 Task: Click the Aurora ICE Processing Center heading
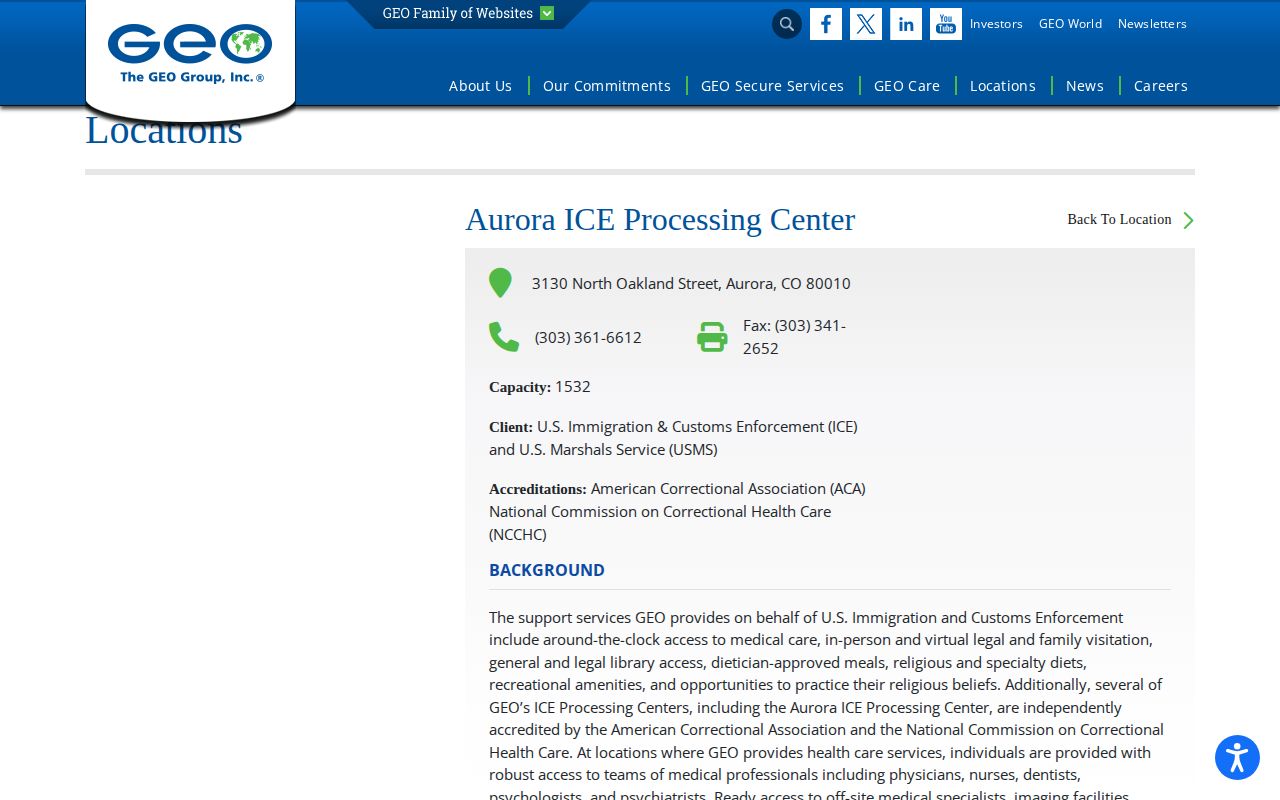(x=660, y=219)
